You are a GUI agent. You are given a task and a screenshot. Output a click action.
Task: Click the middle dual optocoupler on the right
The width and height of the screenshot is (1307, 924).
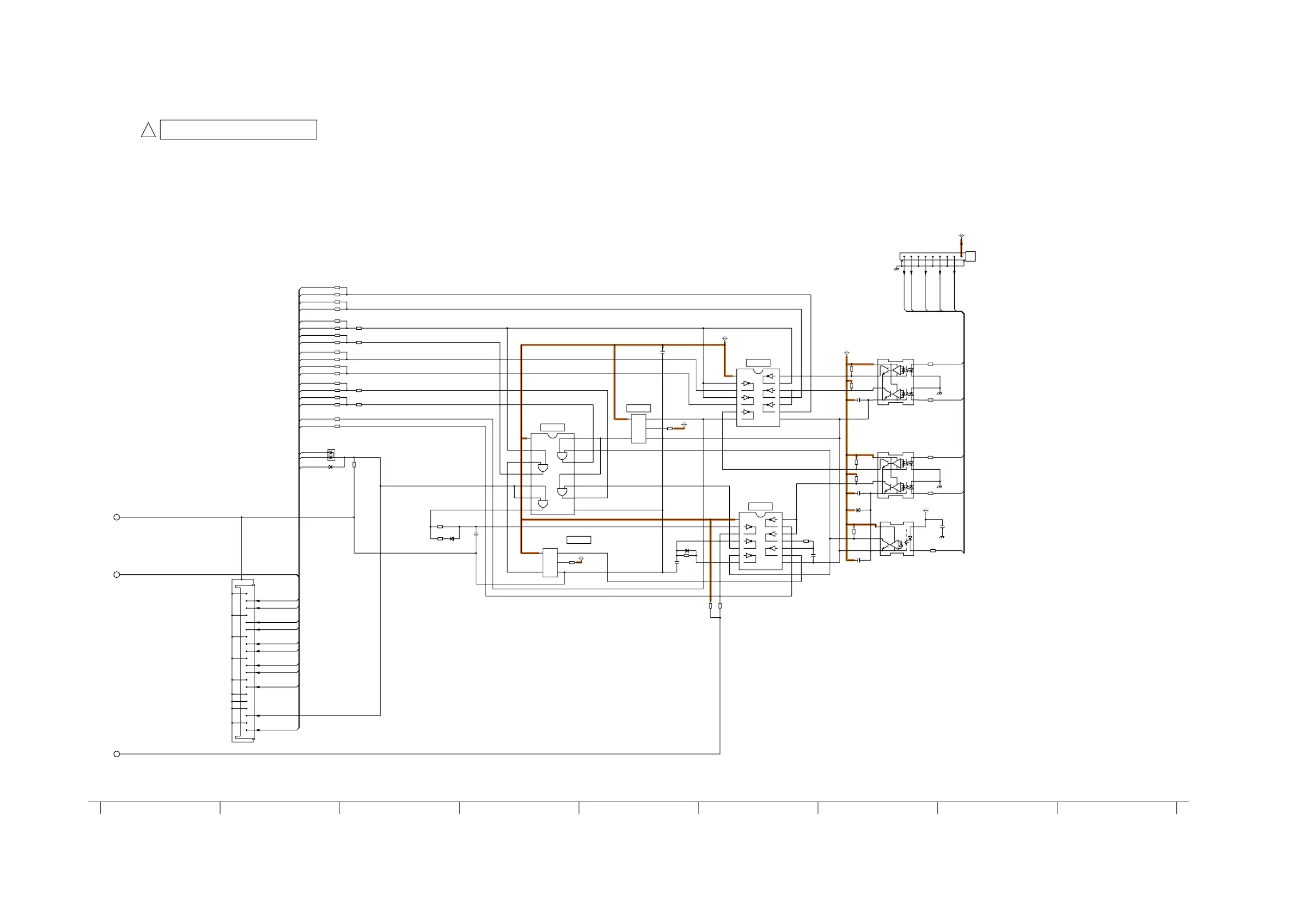895,475
